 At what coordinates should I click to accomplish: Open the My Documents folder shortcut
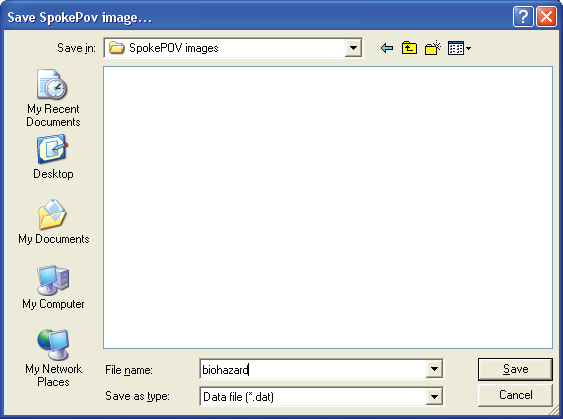coord(53,222)
